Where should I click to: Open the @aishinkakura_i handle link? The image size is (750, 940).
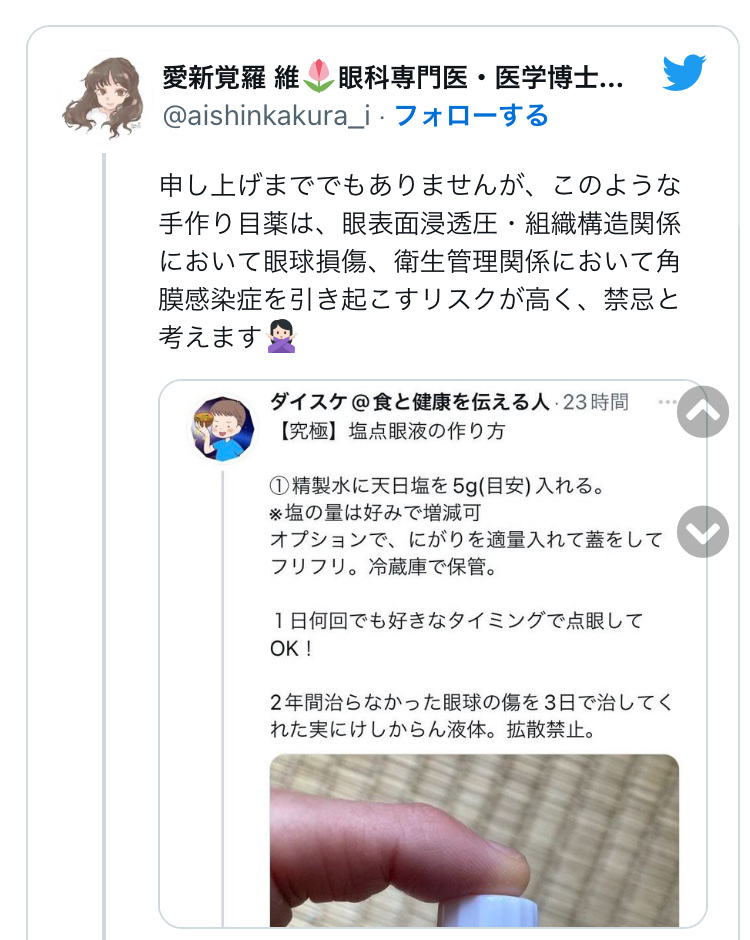coord(266,115)
